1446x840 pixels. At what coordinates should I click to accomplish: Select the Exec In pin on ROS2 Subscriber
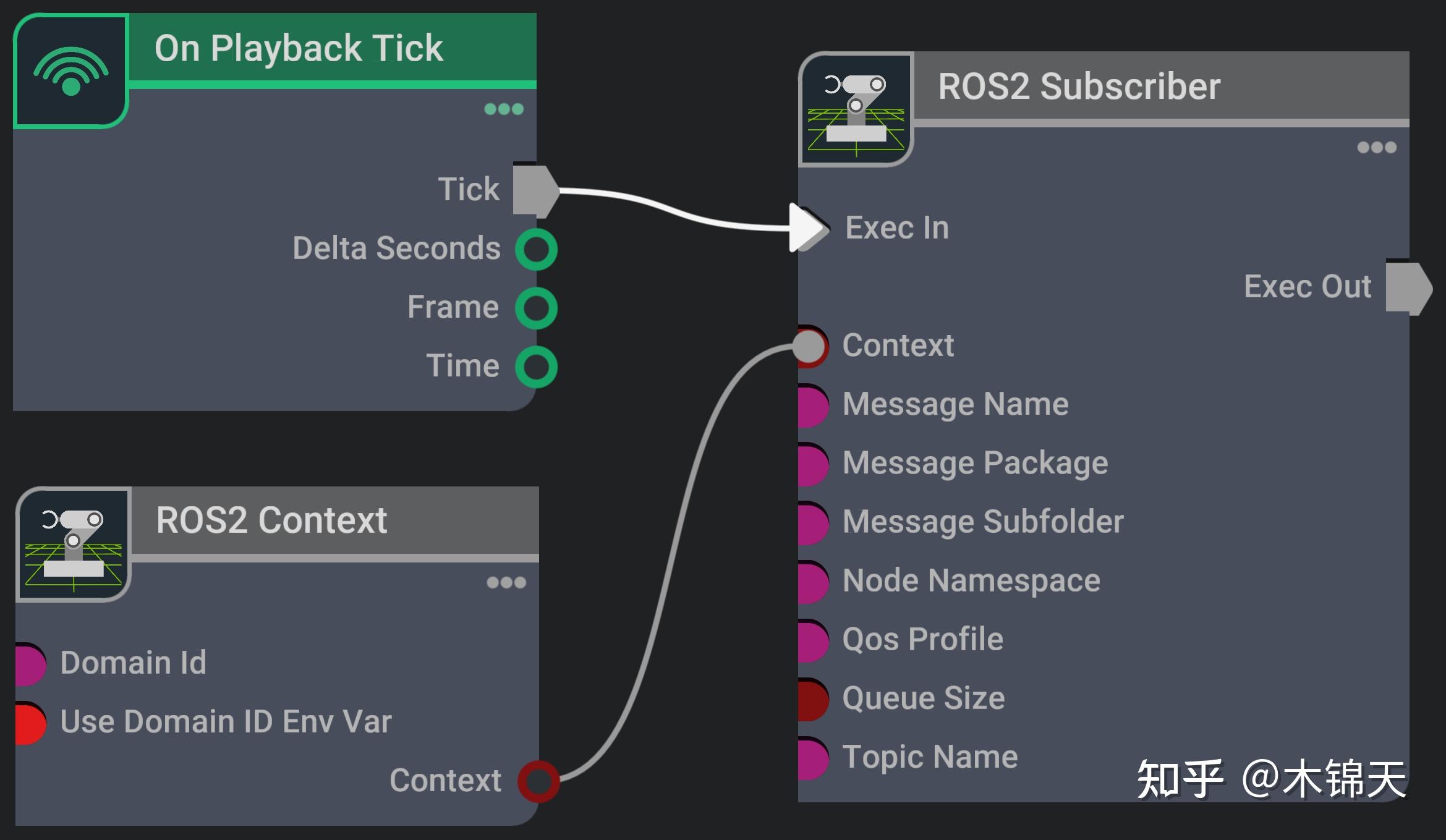coord(807,229)
